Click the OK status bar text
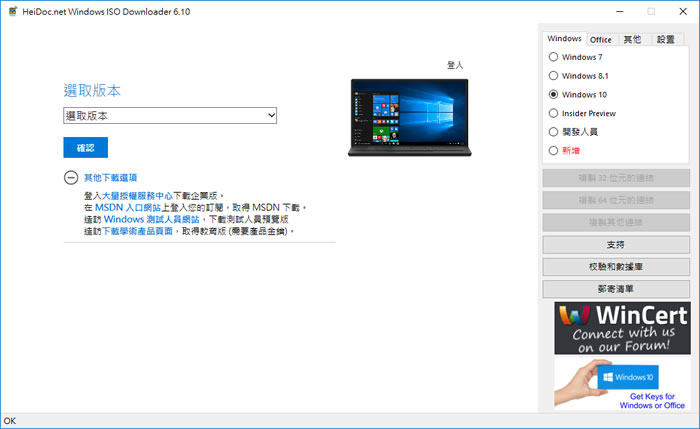Image resolution: width=700 pixels, height=429 pixels. [x=10, y=421]
